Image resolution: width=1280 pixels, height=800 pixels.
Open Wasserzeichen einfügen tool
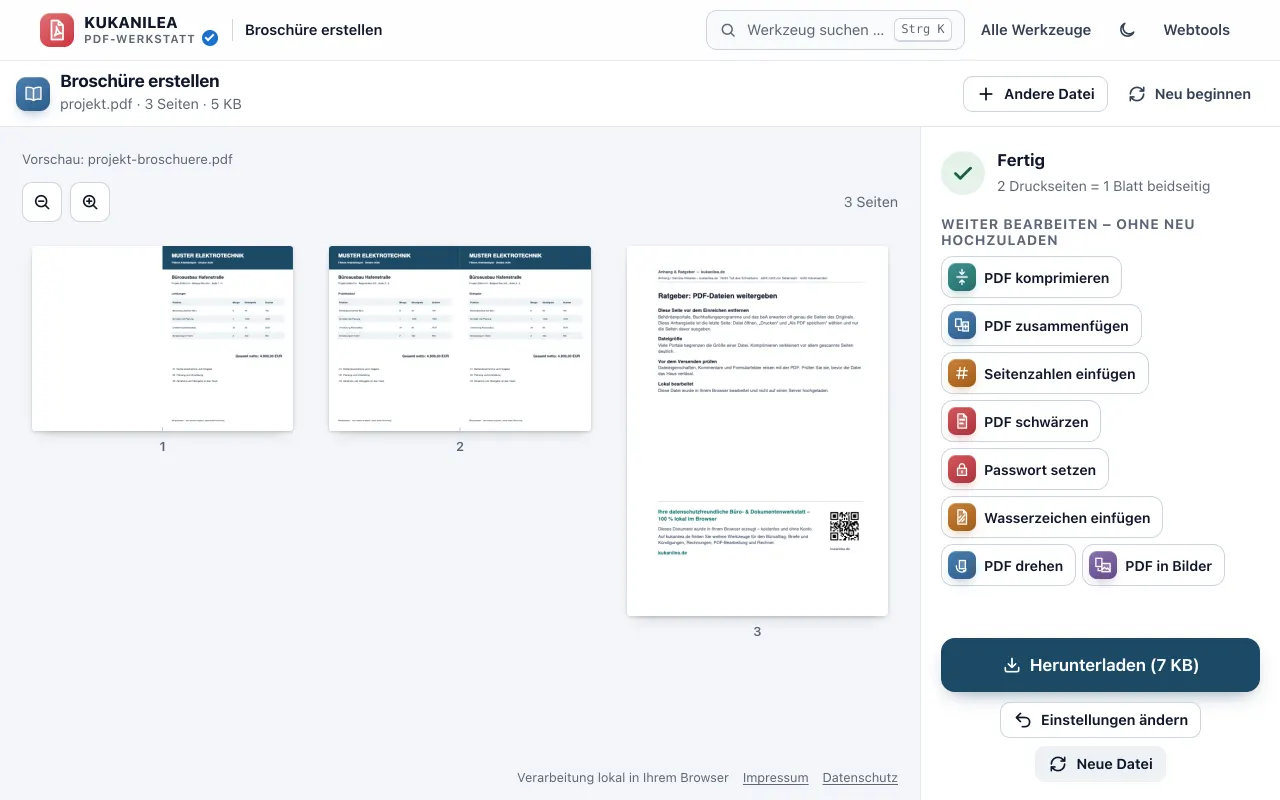point(1052,518)
